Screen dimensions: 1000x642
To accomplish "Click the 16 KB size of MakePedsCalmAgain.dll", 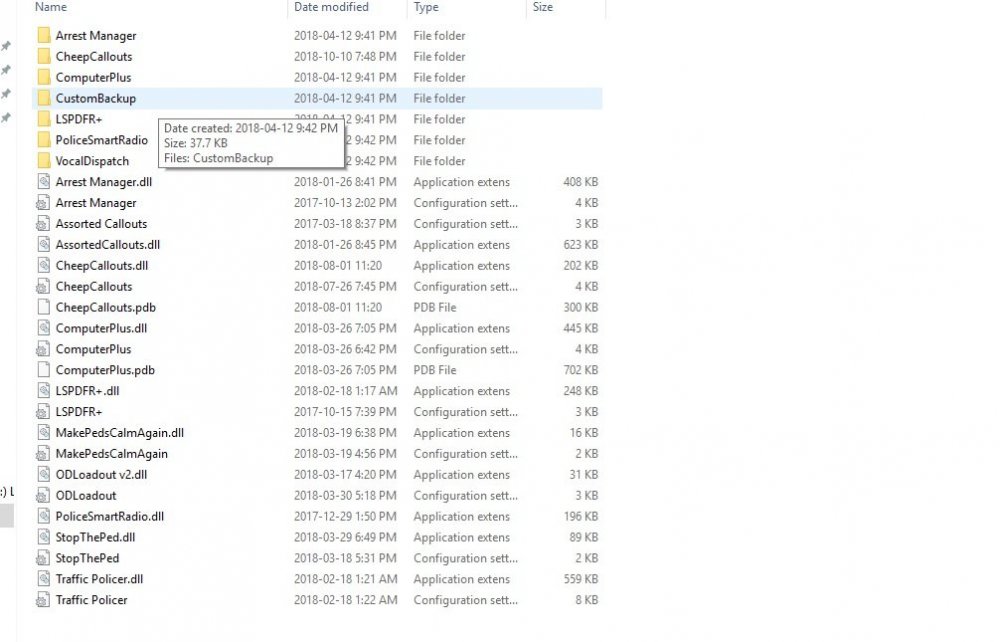I will click(x=584, y=433).
